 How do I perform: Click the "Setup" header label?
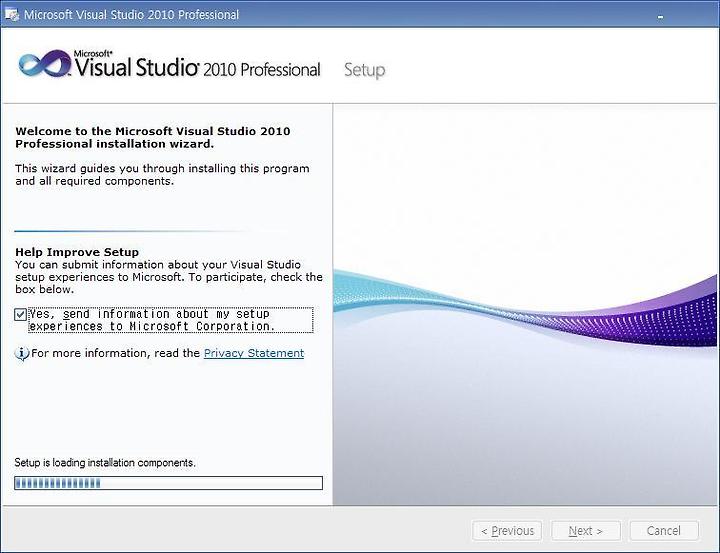(365, 70)
